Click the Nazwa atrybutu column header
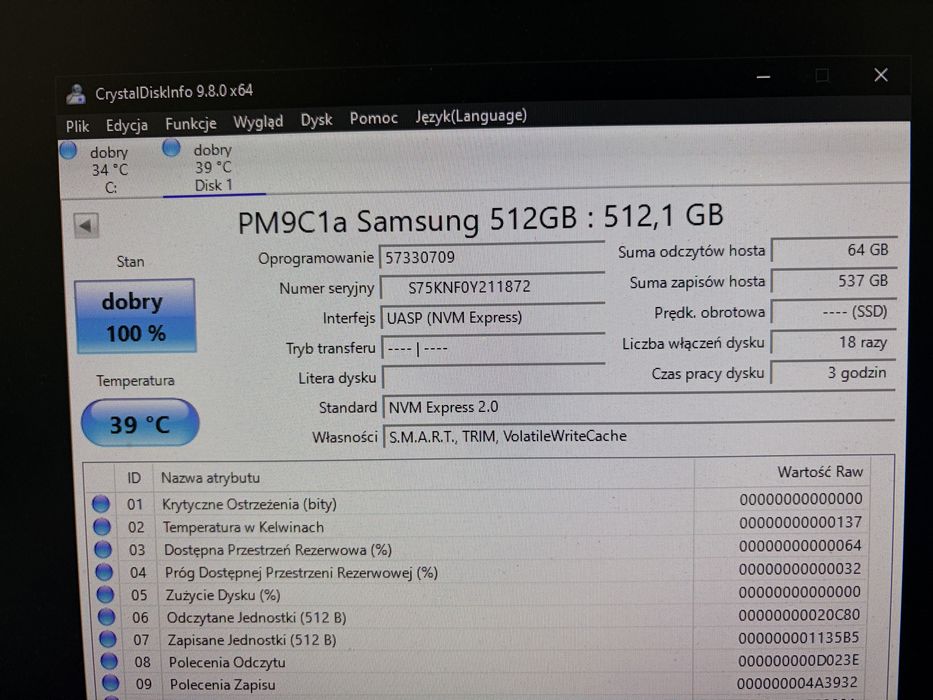Screen dimensions: 933x700 [x=211, y=477]
